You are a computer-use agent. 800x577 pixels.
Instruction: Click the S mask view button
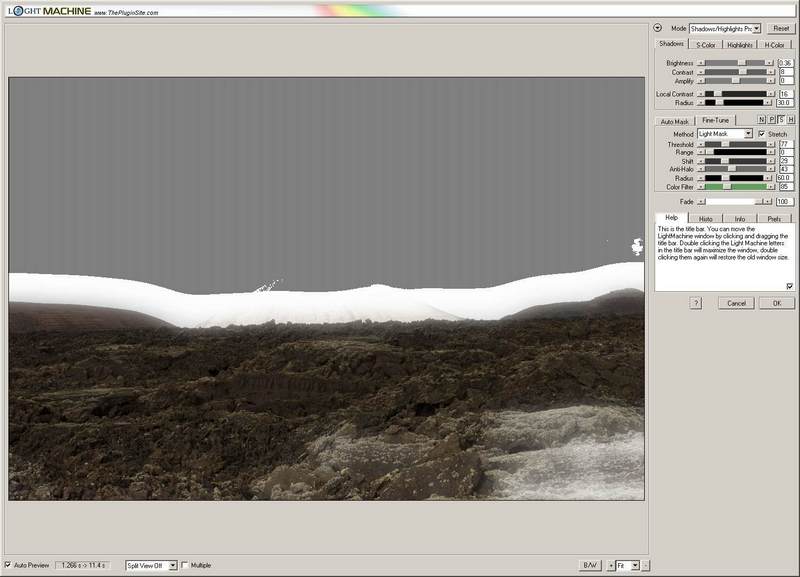(781, 120)
